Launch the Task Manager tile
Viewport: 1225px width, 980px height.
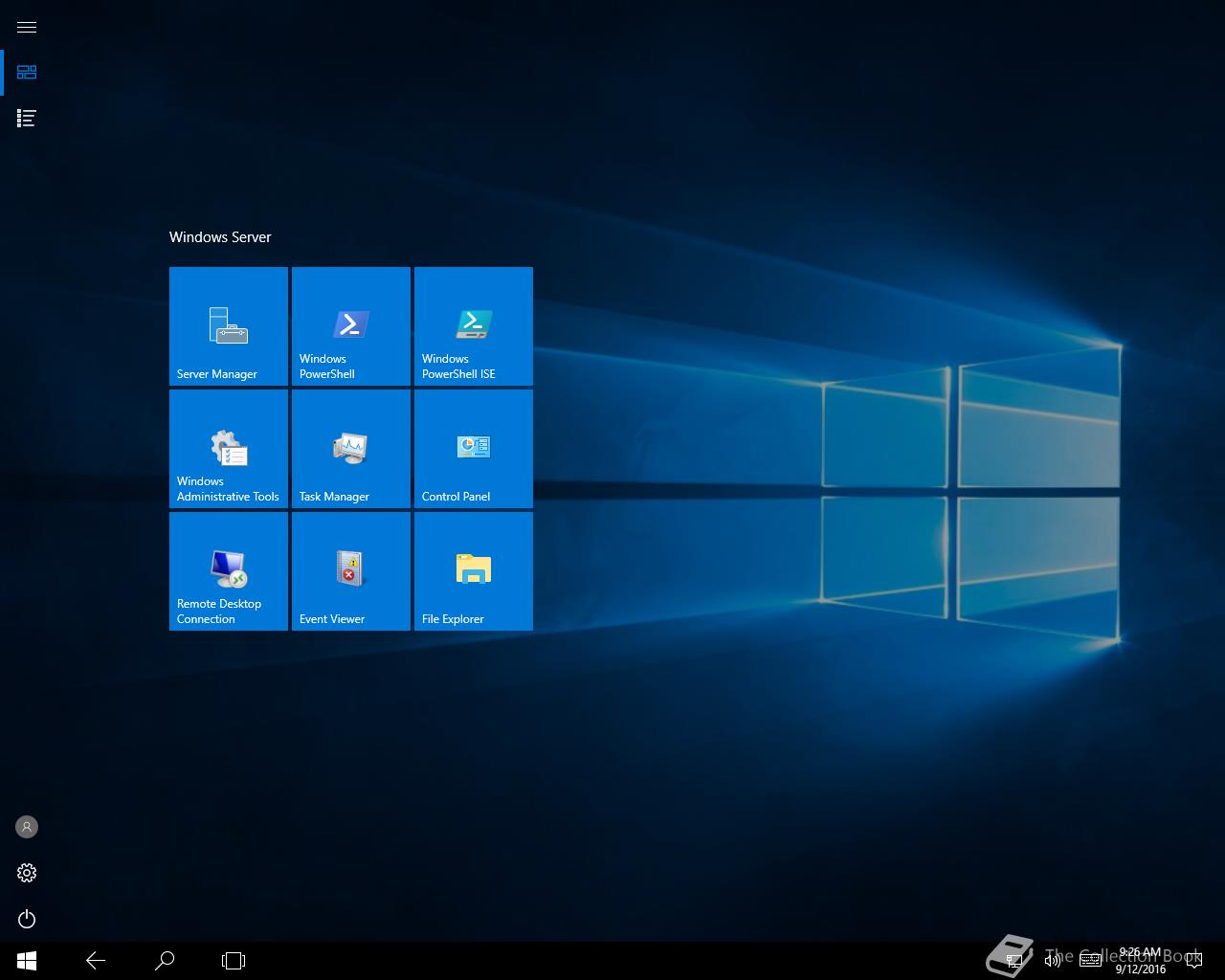point(351,449)
